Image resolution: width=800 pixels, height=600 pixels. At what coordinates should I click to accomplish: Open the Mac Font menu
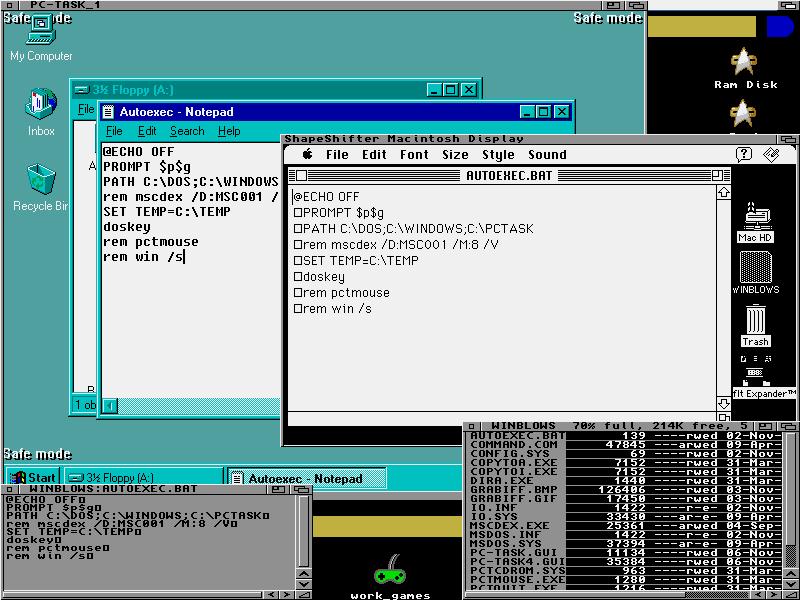tap(414, 155)
